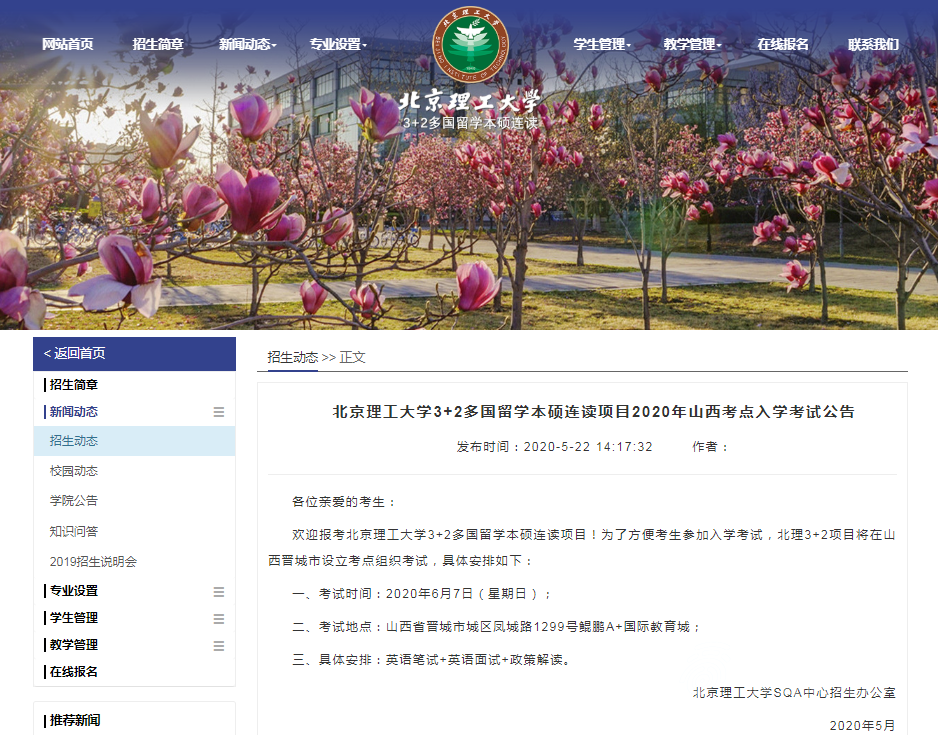Click the 作者 label in article header
Image resolution: width=938 pixels, height=735 pixels.
click(x=710, y=447)
